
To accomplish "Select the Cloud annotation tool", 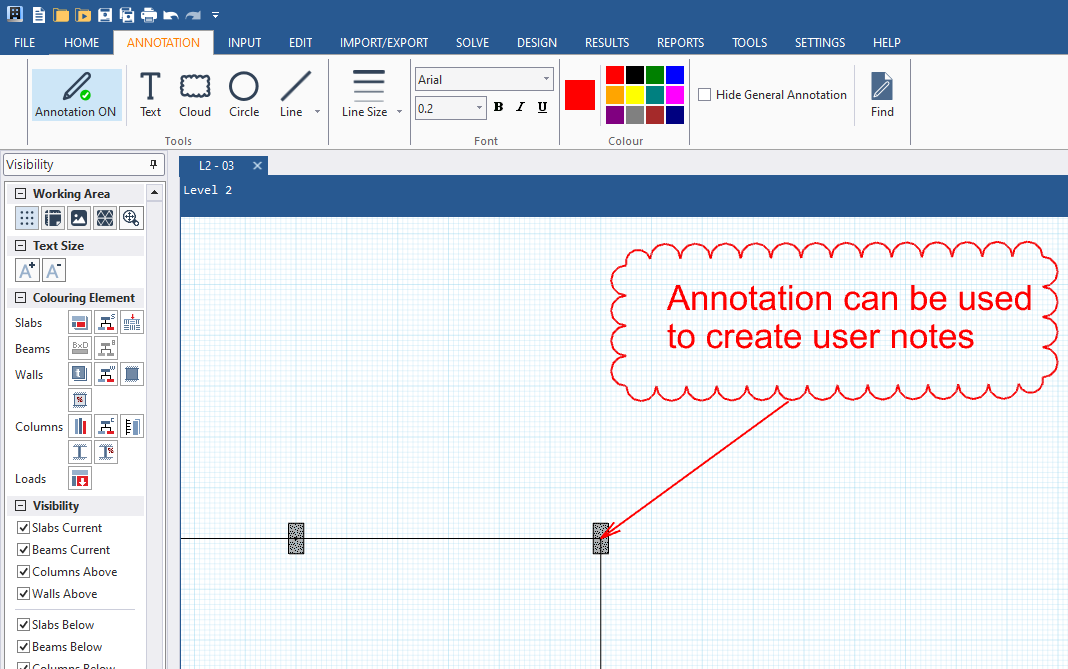I will pyautogui.click(x=195, y=95).
